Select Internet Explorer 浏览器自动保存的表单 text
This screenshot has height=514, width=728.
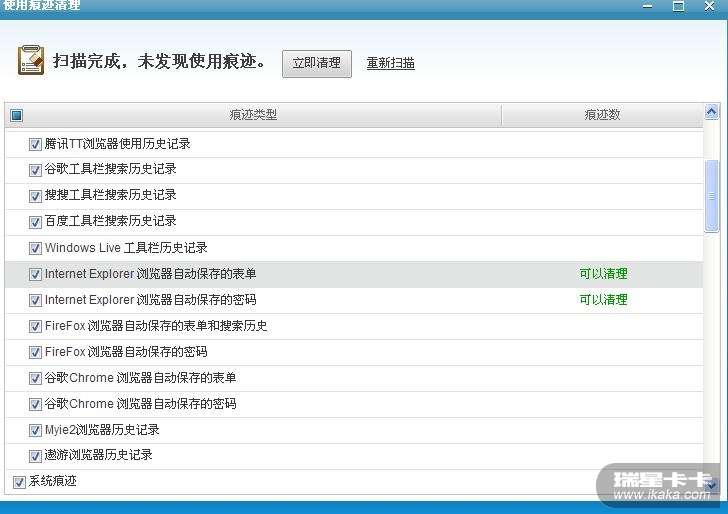point(150,274)
